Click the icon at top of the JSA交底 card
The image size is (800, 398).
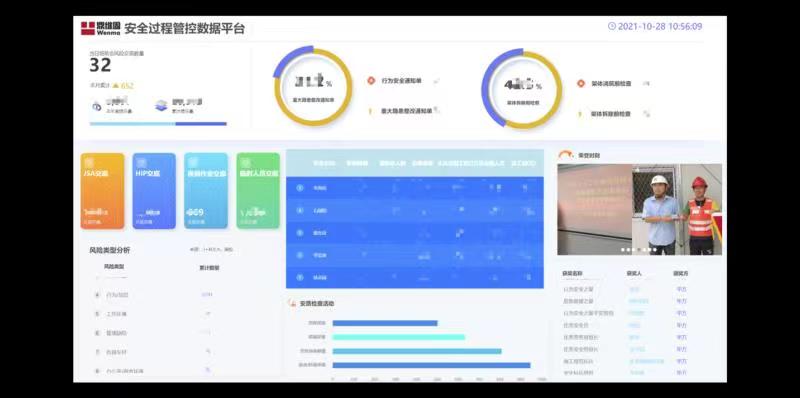click(x=89, y=162)
